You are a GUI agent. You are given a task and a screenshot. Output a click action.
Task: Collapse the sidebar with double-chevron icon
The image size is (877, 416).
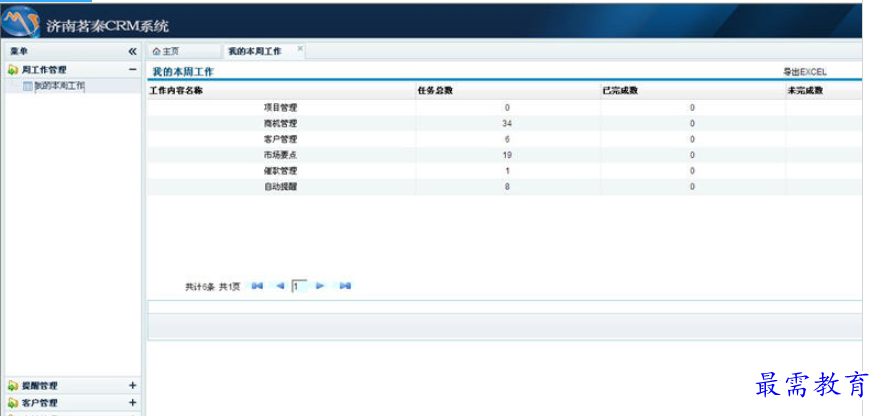[x=132, y=51]
